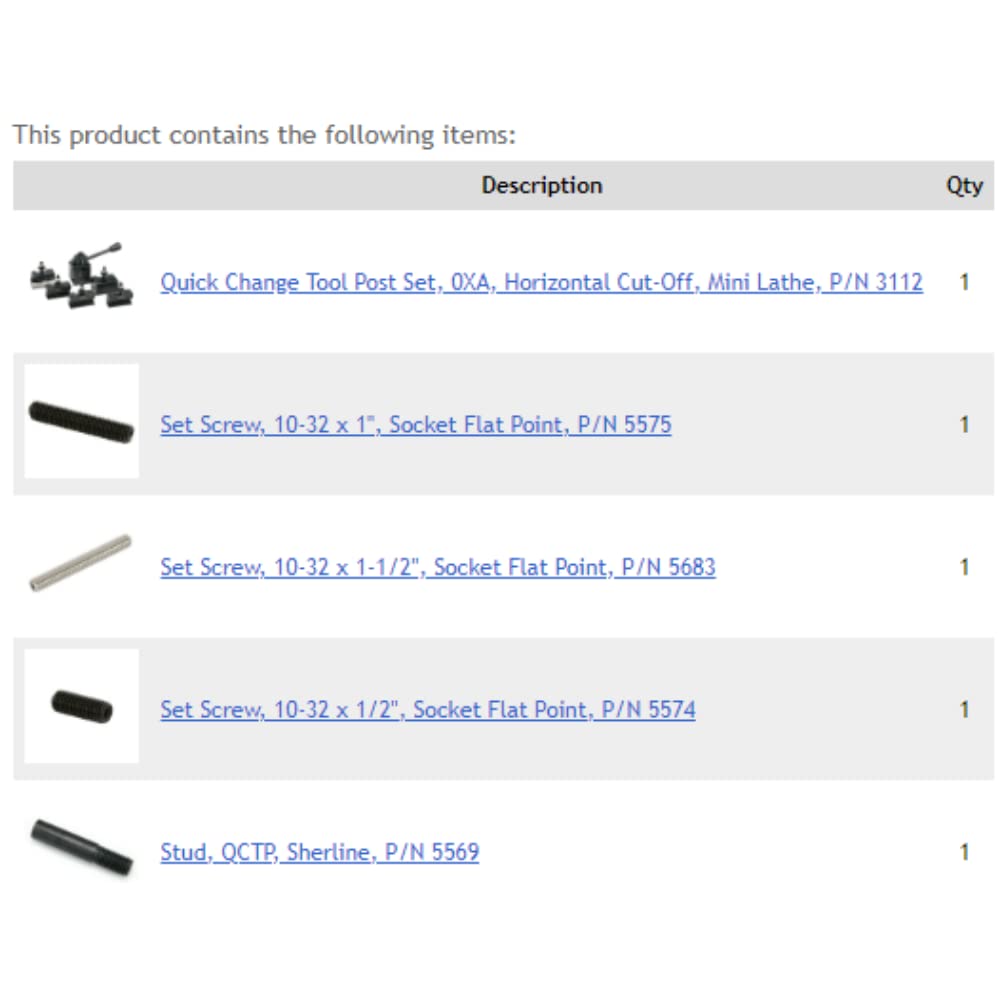Click the Qty column header

pos(964,186)
